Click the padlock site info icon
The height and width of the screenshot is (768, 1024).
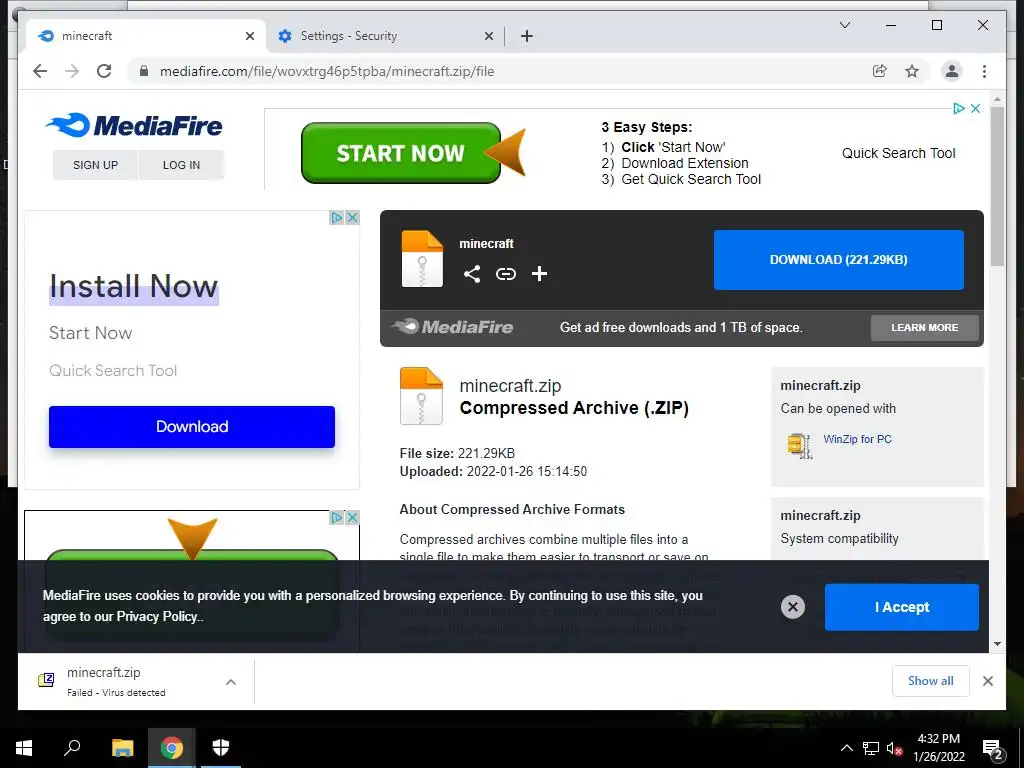tap(144, 71)
